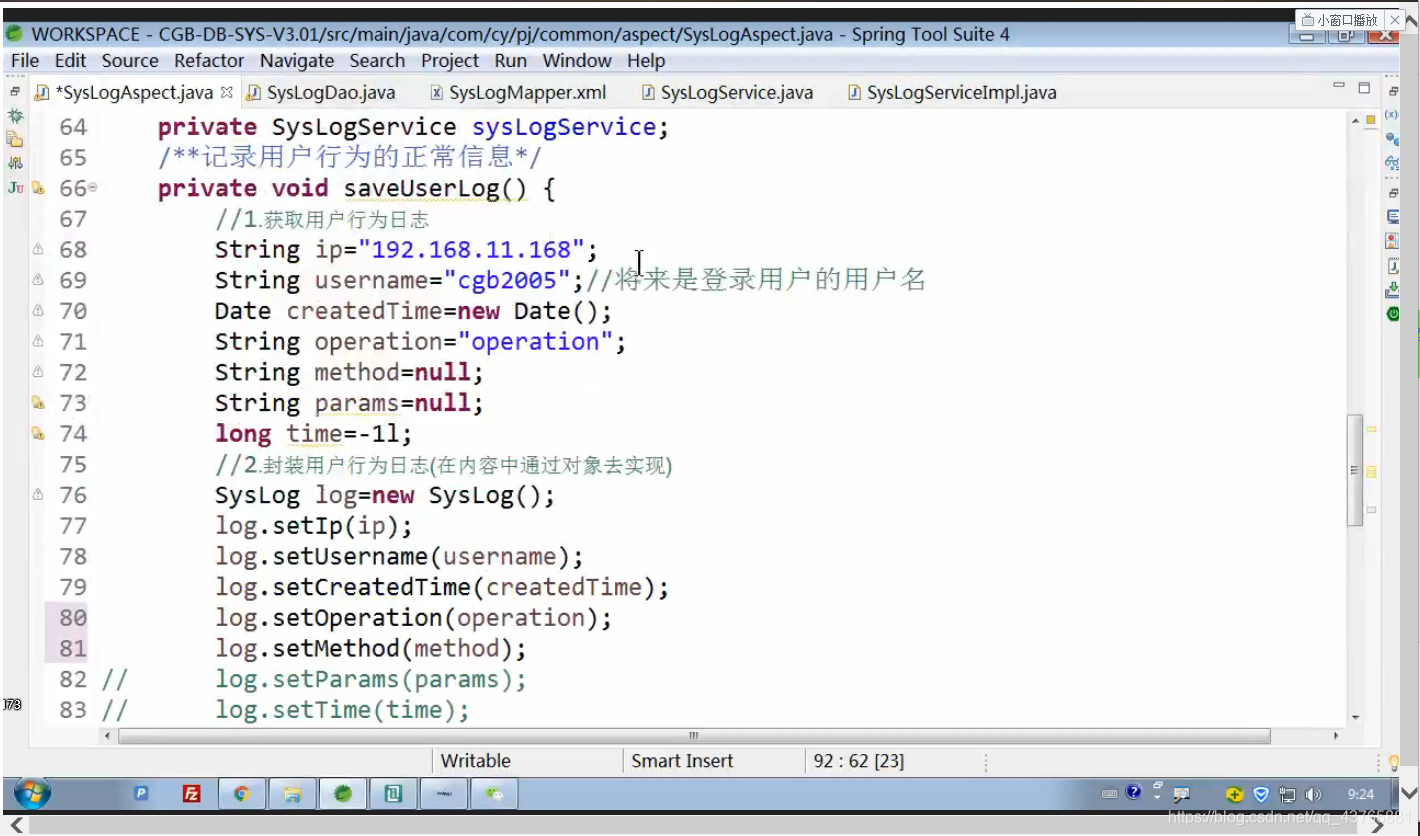This screenshot has height=836, width=1420.
Task: Open the file explorer taskbar icon
Action: tap(292, 794)
